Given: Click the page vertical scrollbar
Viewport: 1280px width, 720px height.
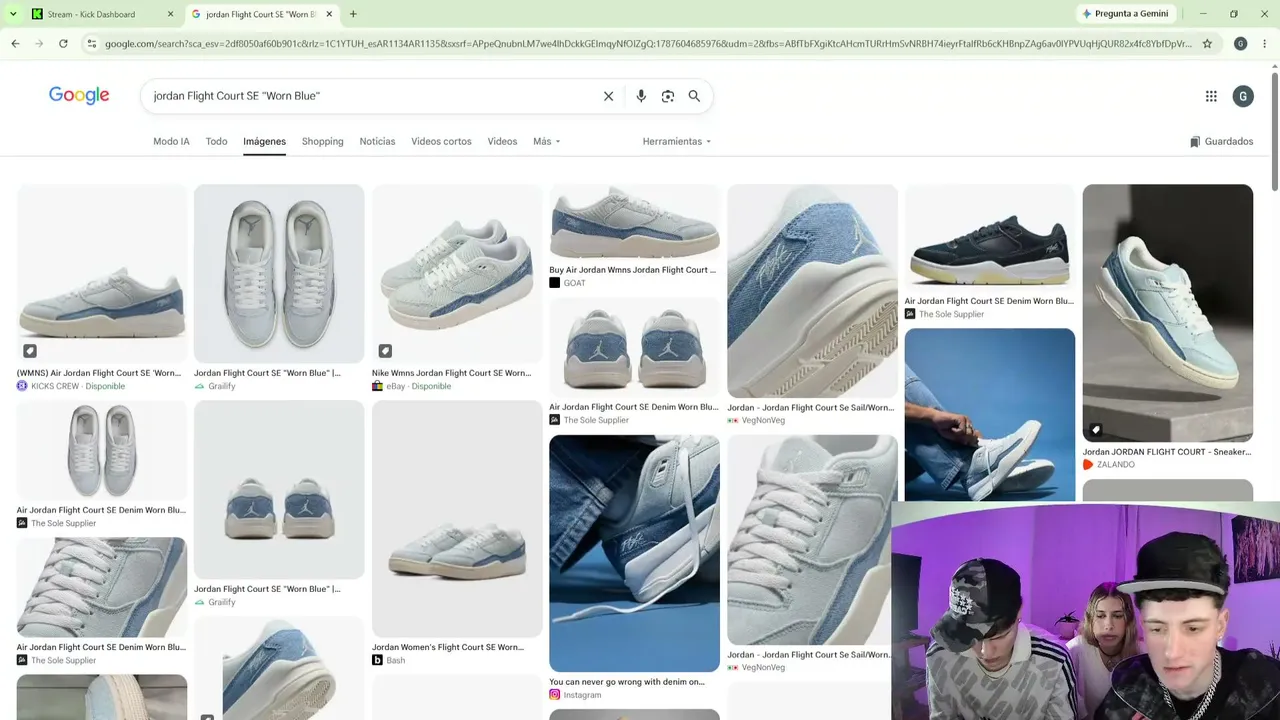Looking at the screenshot, I should point(1275,130).
